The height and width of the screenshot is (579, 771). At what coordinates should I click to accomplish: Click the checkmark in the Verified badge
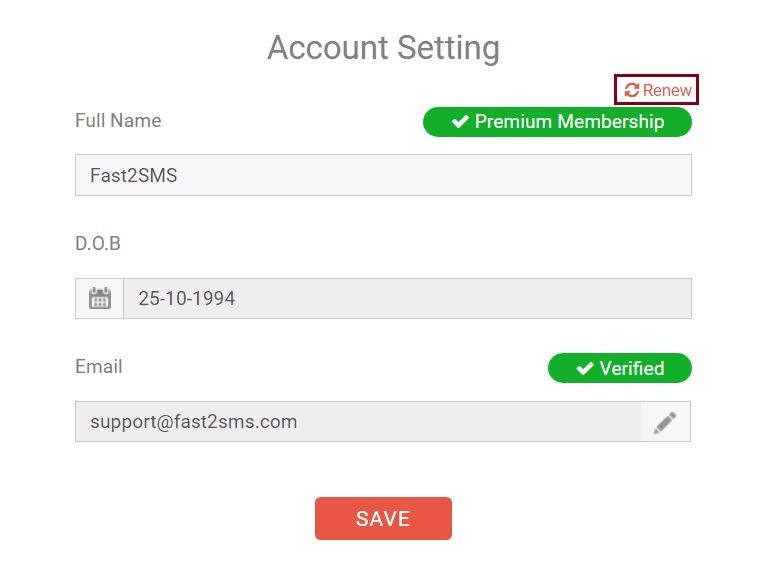(x=585, y=368)
